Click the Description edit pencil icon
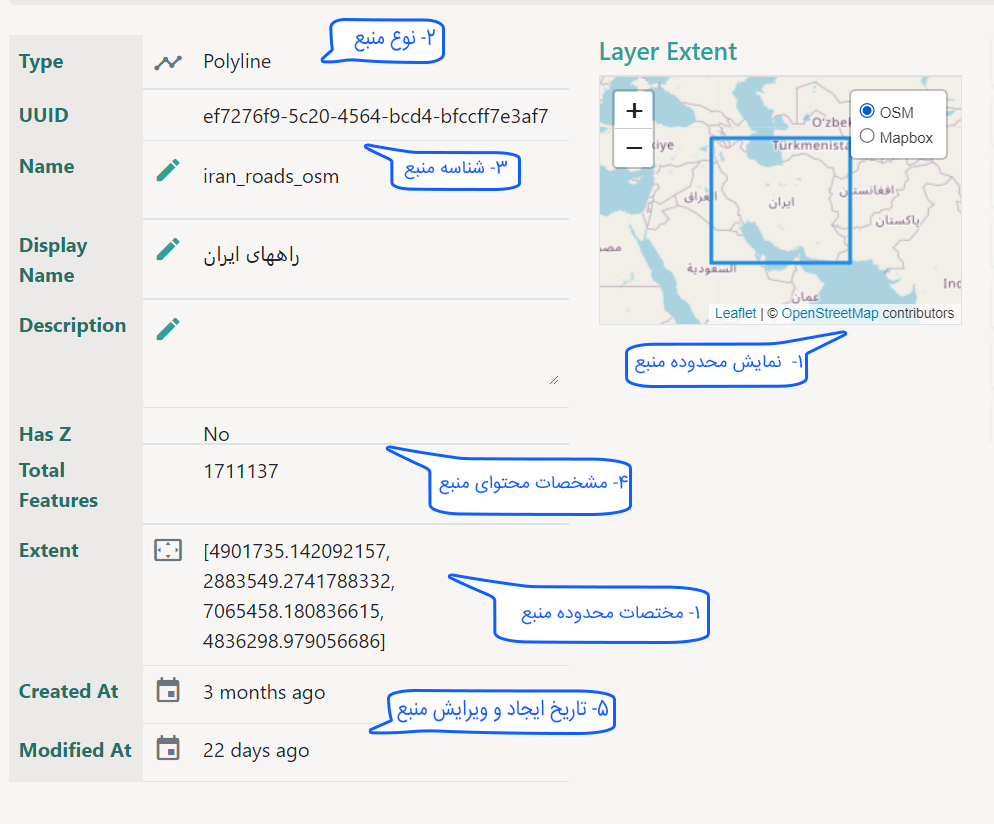The image size is (994, 824). 168,329
